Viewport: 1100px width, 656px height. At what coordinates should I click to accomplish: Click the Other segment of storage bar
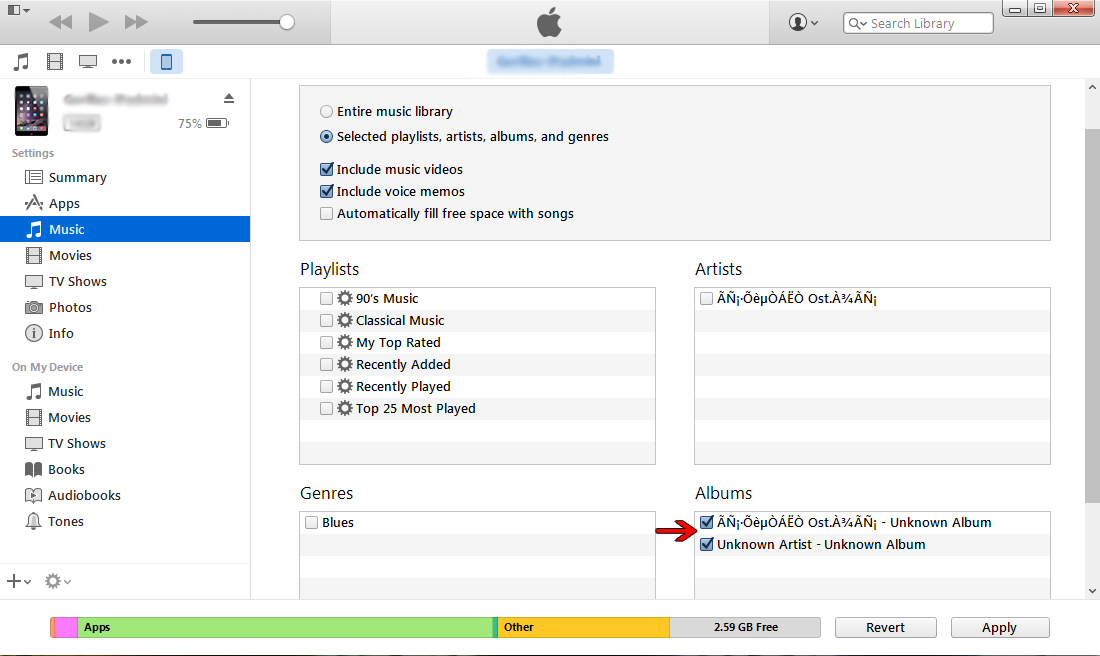[x=584, y=627]
